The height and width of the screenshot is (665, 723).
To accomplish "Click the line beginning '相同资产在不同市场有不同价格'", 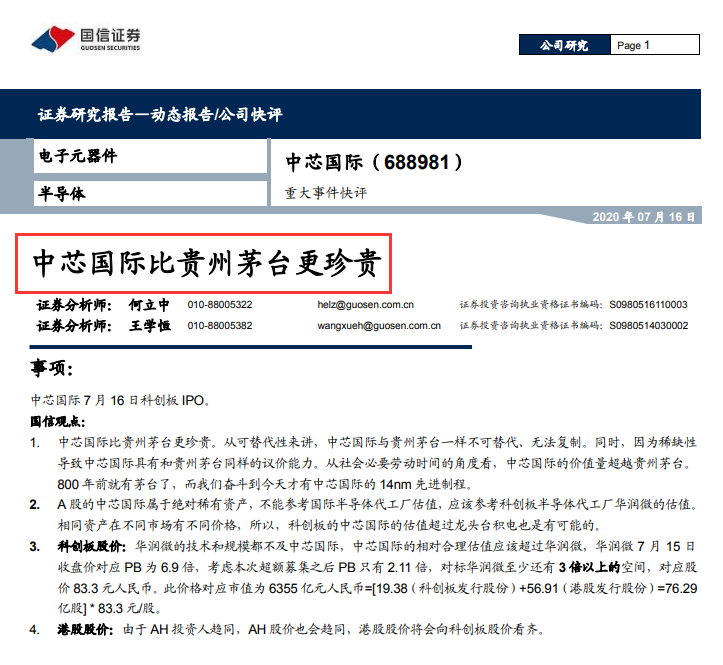I will 330,525.
